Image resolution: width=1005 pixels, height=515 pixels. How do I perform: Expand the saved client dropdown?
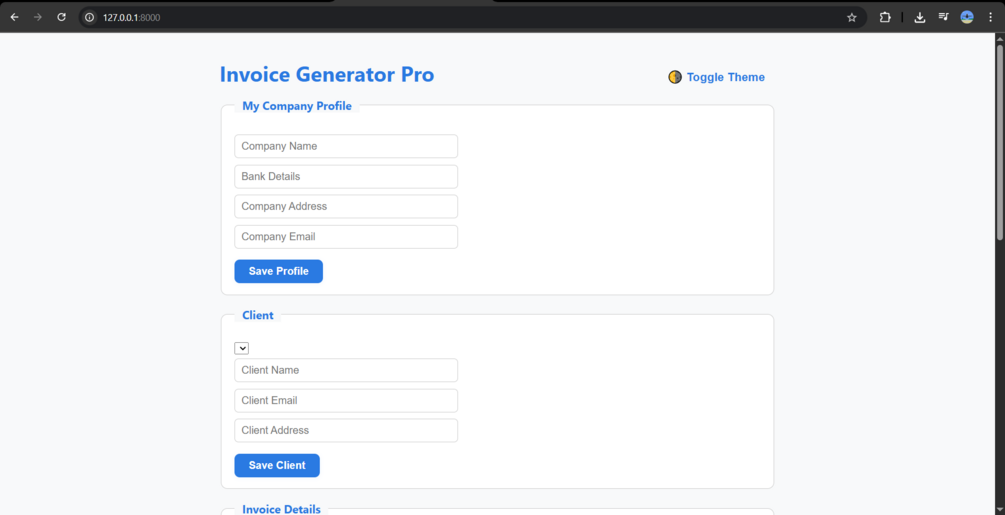[242, 348]
